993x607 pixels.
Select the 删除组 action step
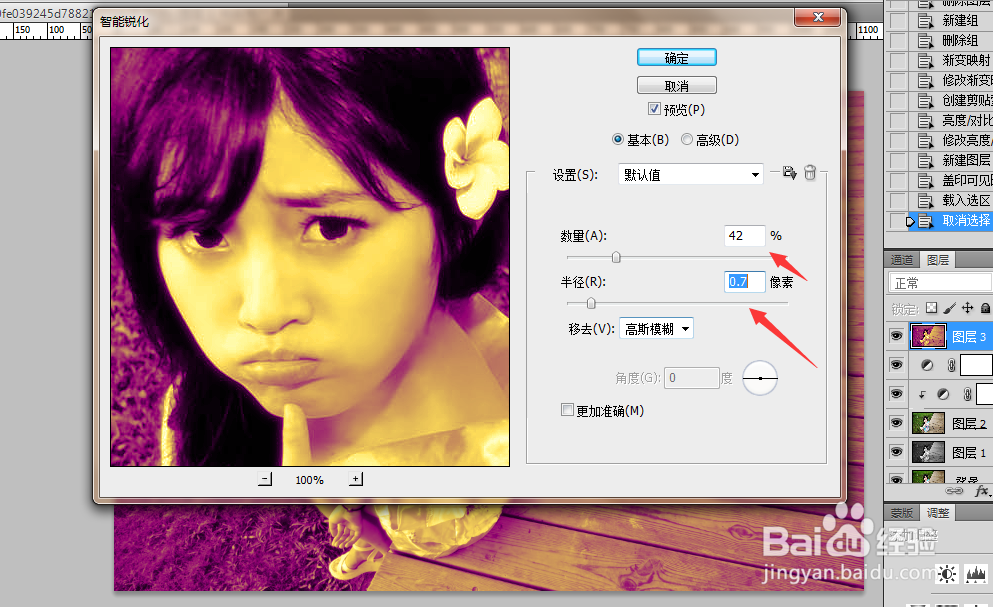coord(960,41)
